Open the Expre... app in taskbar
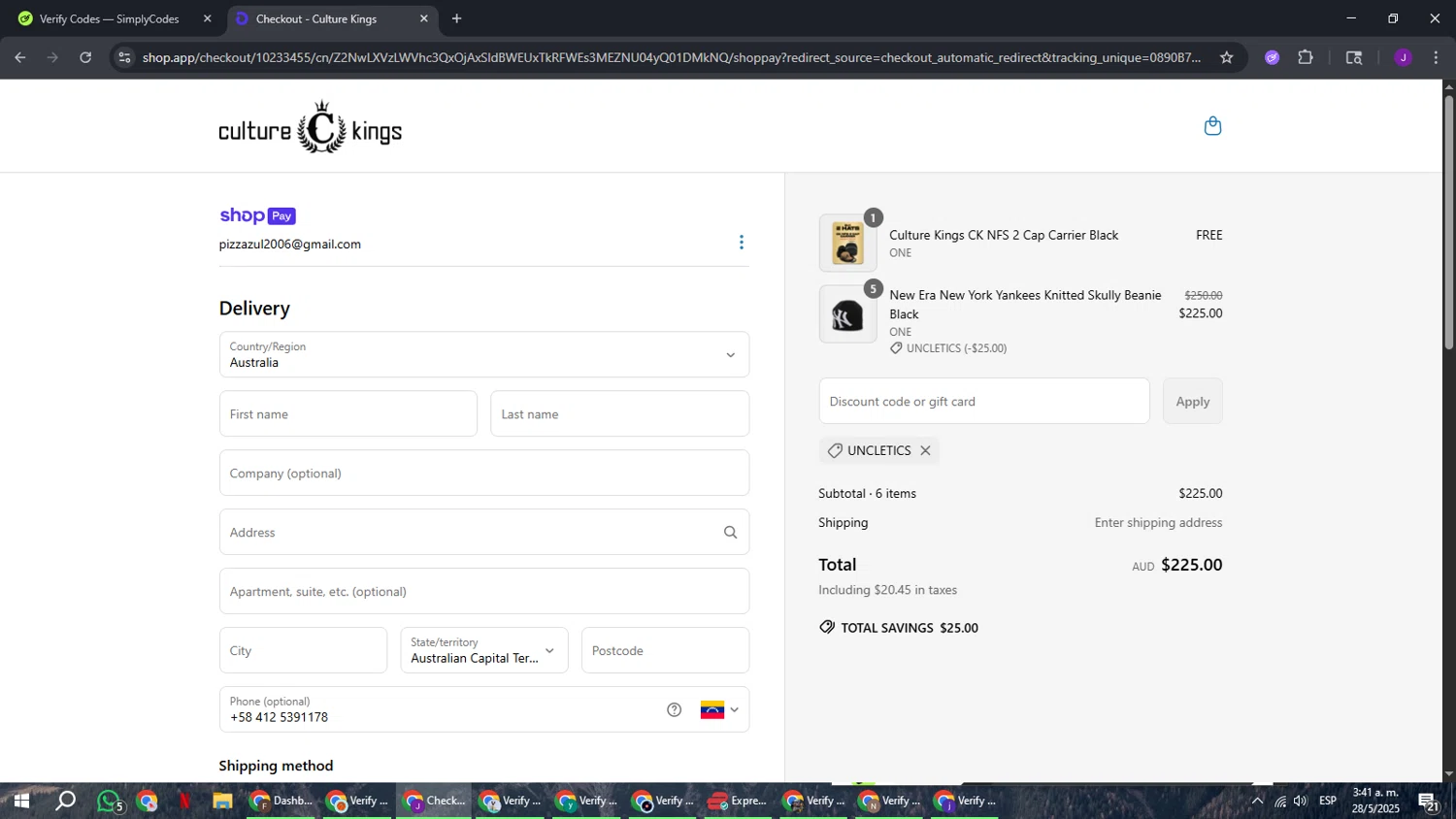Screen dimensions: 1456x819 tap(737, 802)
